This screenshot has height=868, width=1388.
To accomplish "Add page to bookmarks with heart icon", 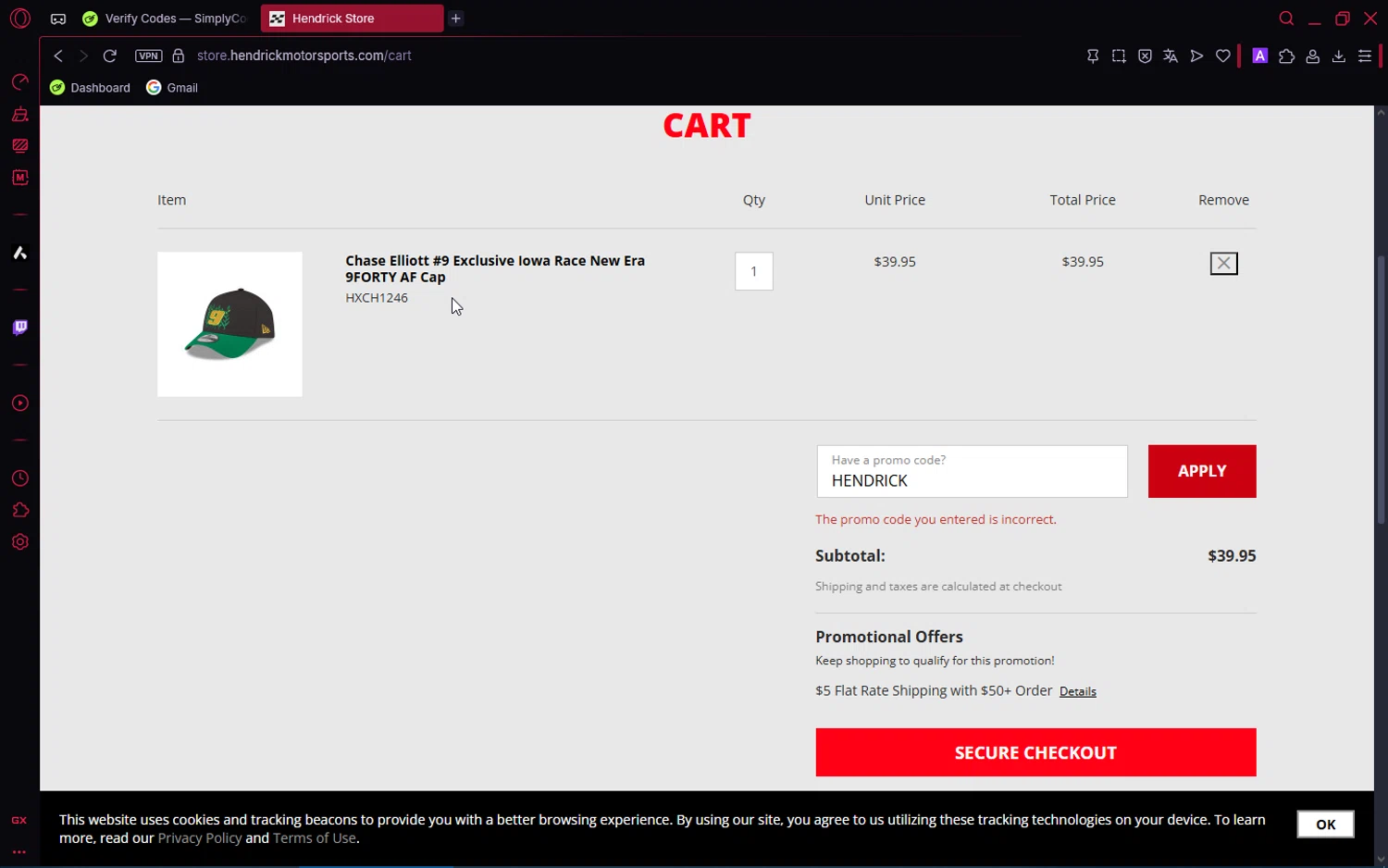I will (x=1223, y=56).
